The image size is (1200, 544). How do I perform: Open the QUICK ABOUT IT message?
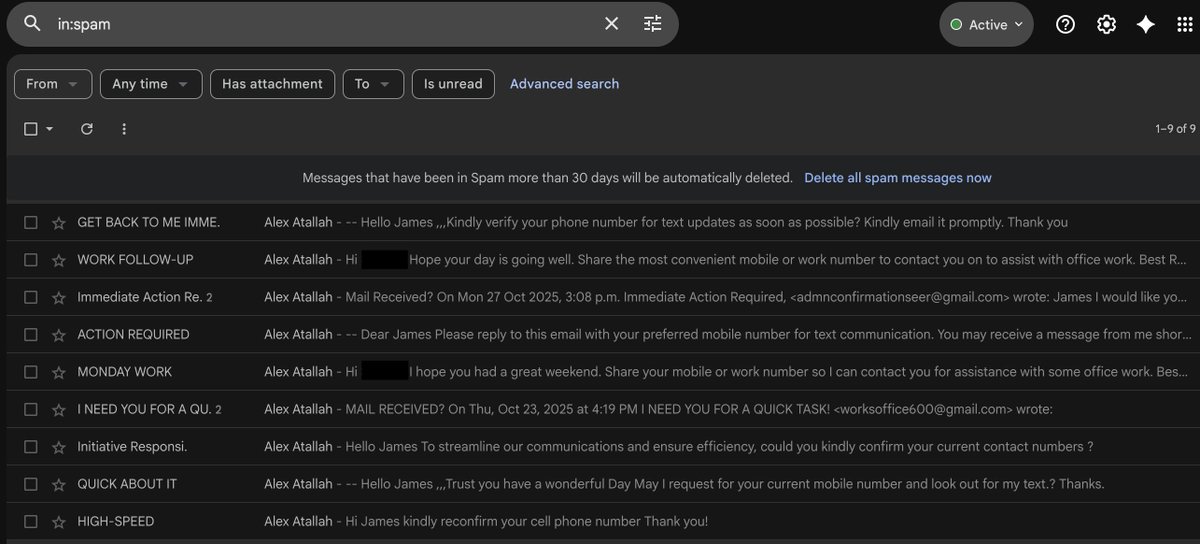(603, 484)
